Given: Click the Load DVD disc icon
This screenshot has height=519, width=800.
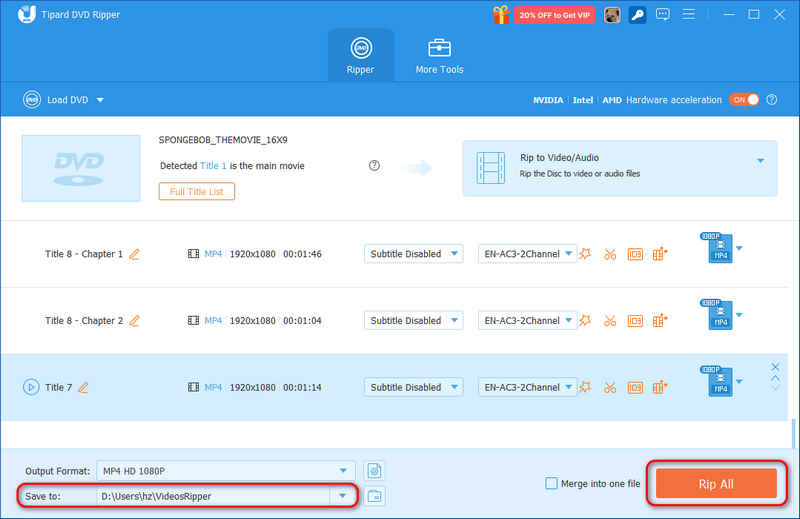Looking at the screenshot, I should 32,100.
